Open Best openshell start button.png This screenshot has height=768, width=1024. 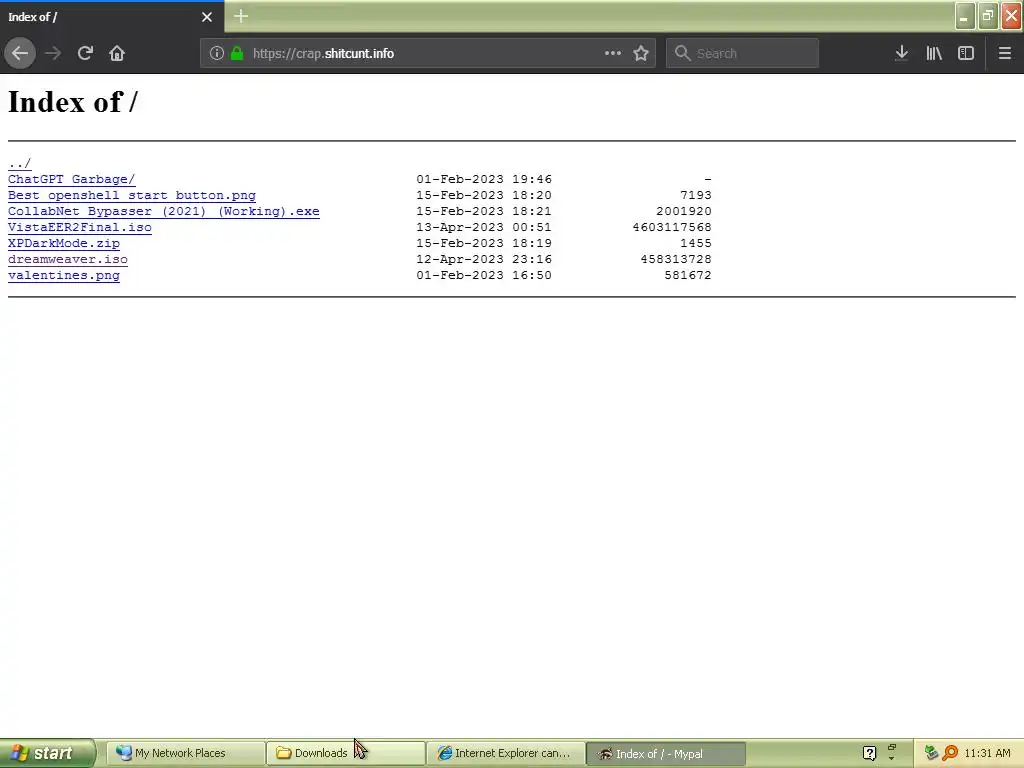click(132, 195)
